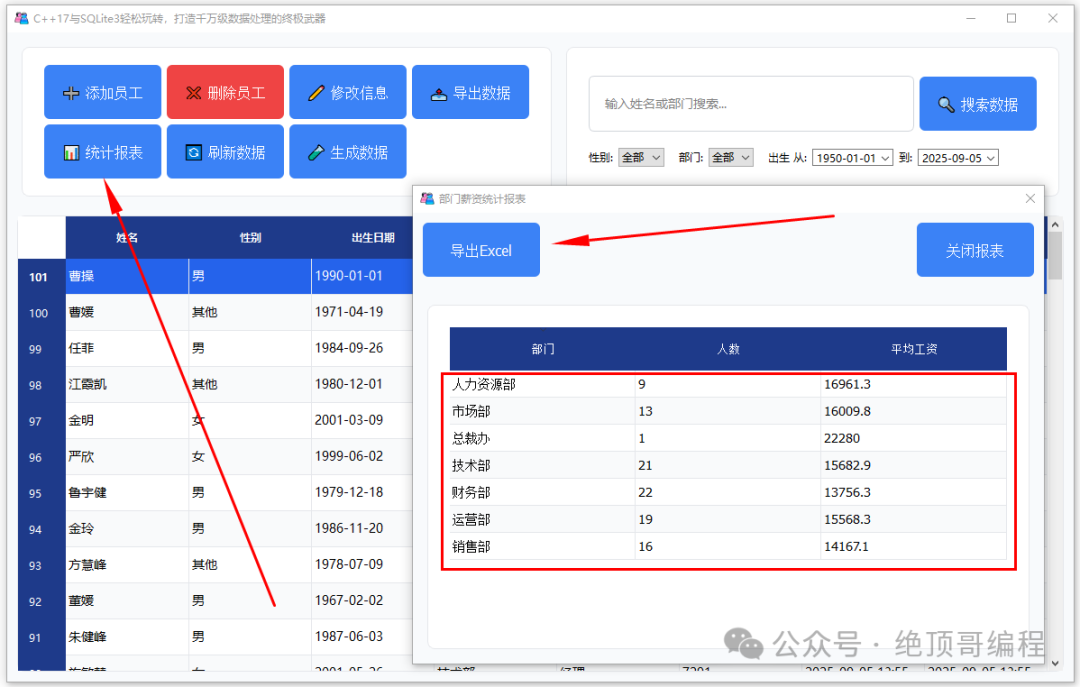This screenshot has height=687, width=1080.
Task: Click the chart icon on 统计报表
Action: coord(71,152)
